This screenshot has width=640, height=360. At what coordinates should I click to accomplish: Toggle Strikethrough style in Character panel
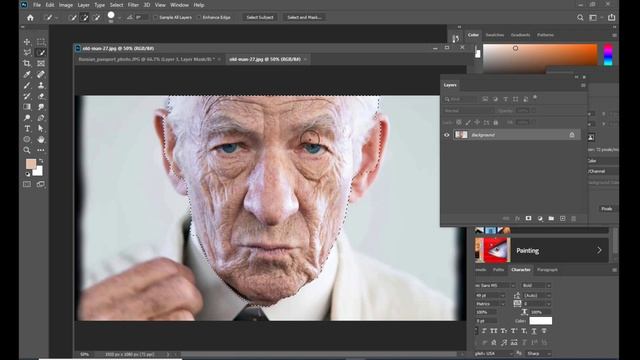[544, 331]
